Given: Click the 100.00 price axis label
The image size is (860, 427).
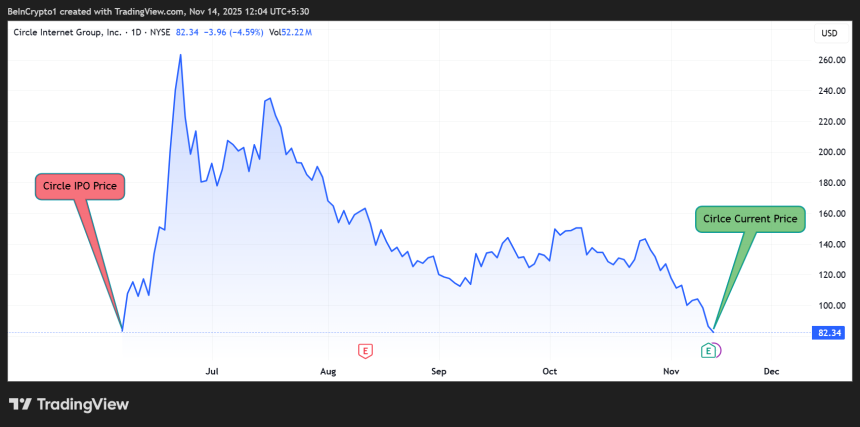Looking at the screenshot, I should pyautogui.click(x=832, y=305).
